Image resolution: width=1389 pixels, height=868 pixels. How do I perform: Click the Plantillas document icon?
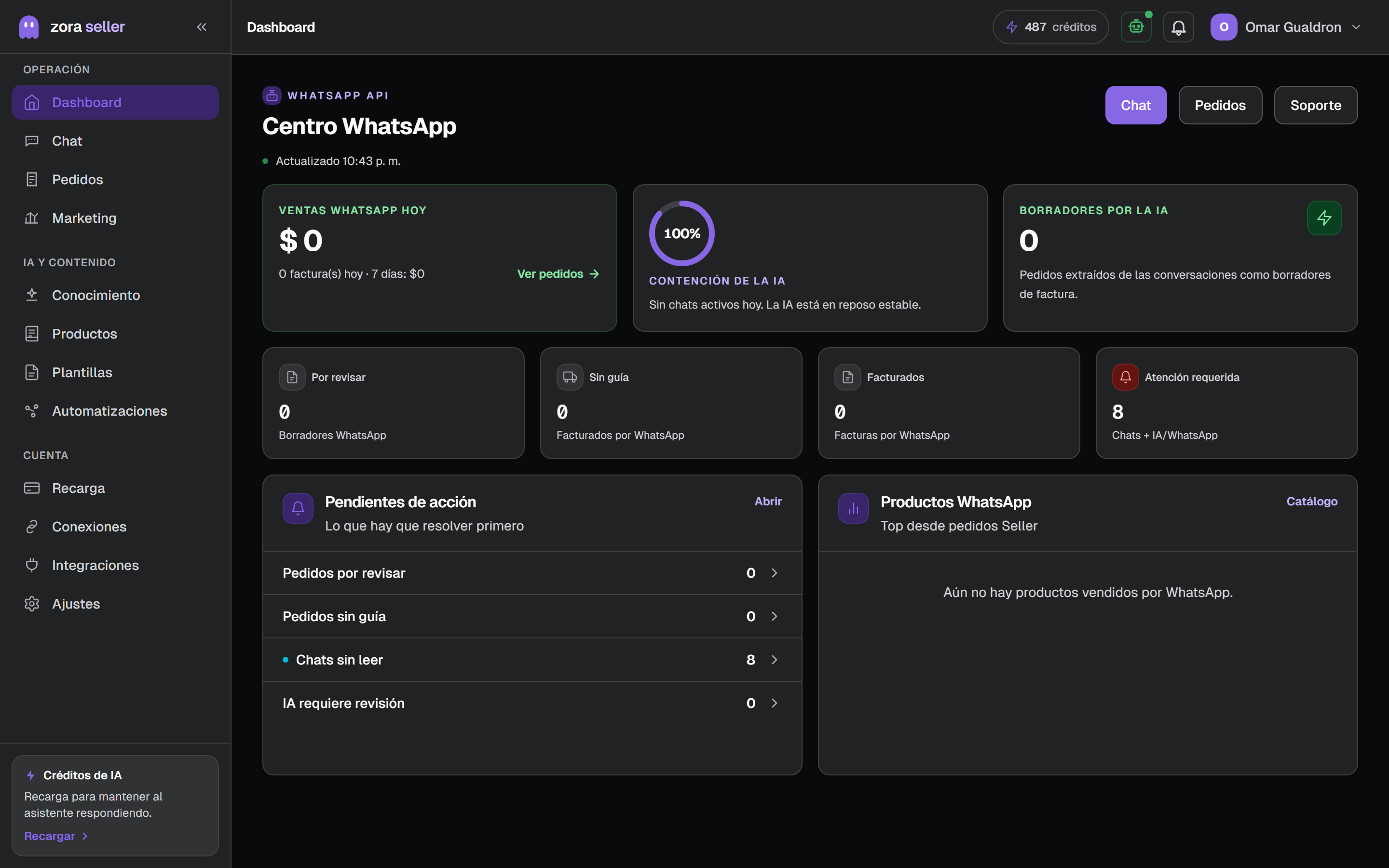click(32, 372)
